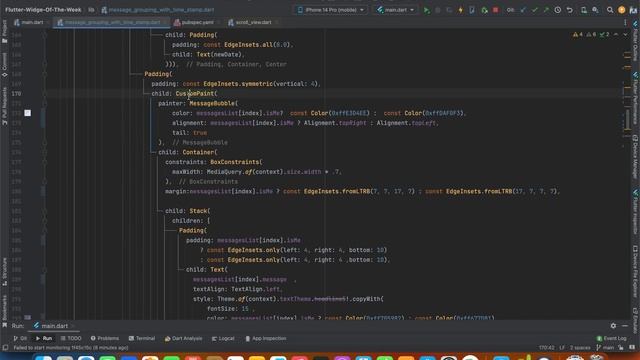Open the Flutter Outline right sidebar

[x=636, y=40]
